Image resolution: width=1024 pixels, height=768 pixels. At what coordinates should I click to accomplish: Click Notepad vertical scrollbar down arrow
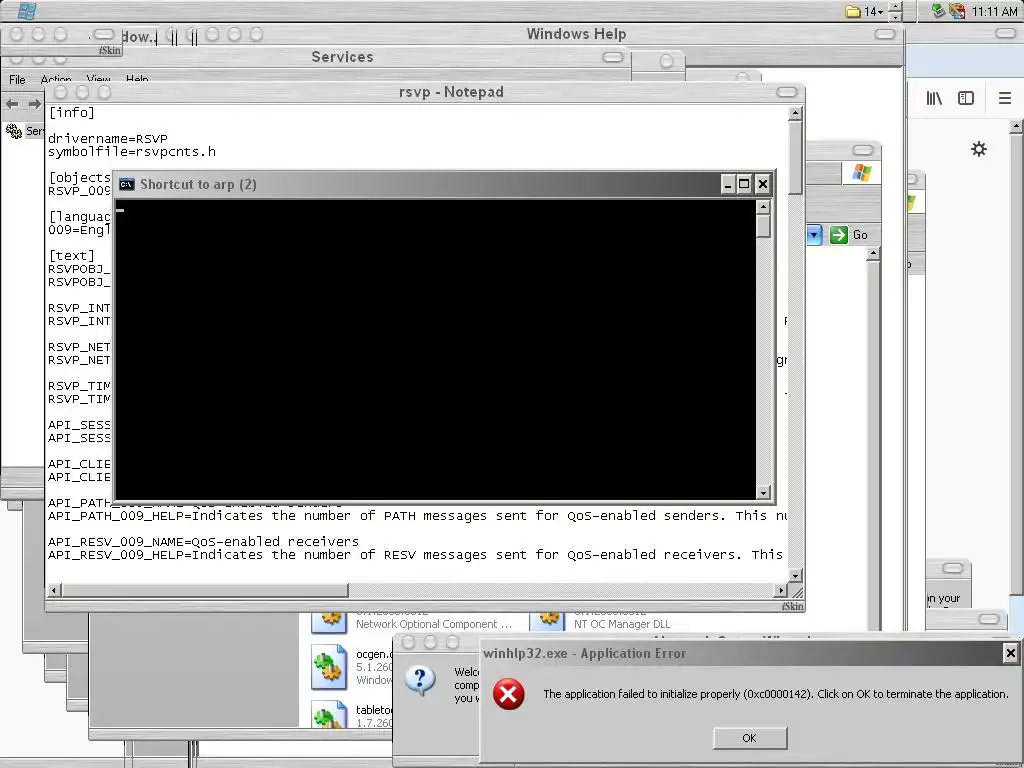pos(795,575)
